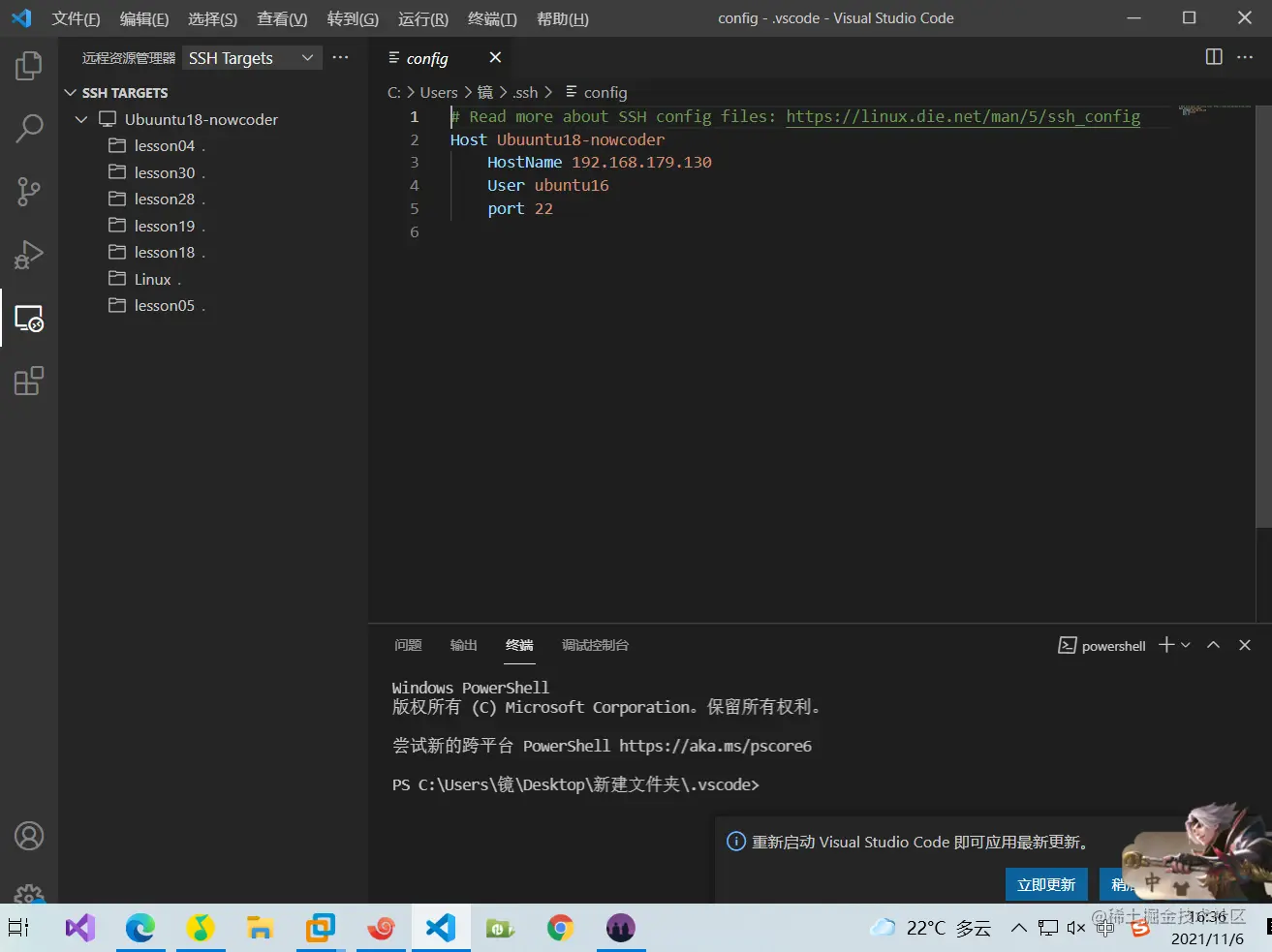Open the 帮助(H) menu

pos(563,18)
